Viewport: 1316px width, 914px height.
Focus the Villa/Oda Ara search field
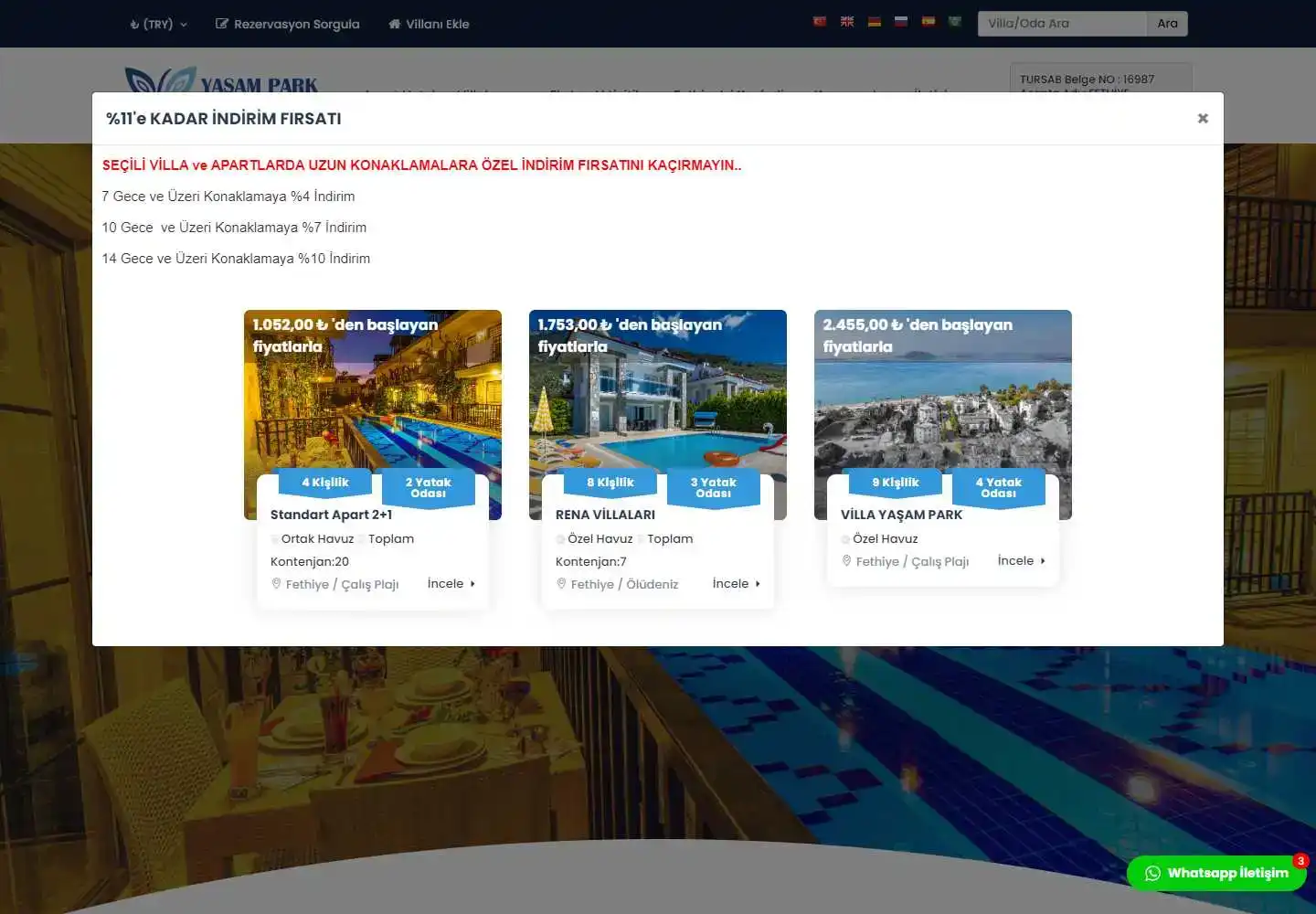(1062, 24)
